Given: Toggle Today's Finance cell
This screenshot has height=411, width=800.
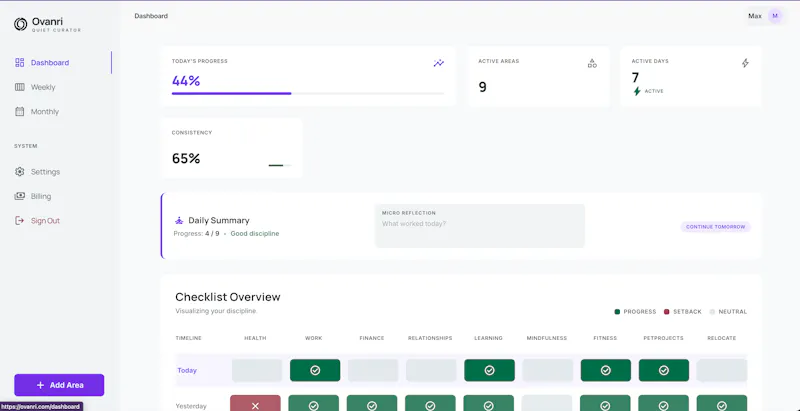Looking at the screenshot, I should tap(373, 370).
